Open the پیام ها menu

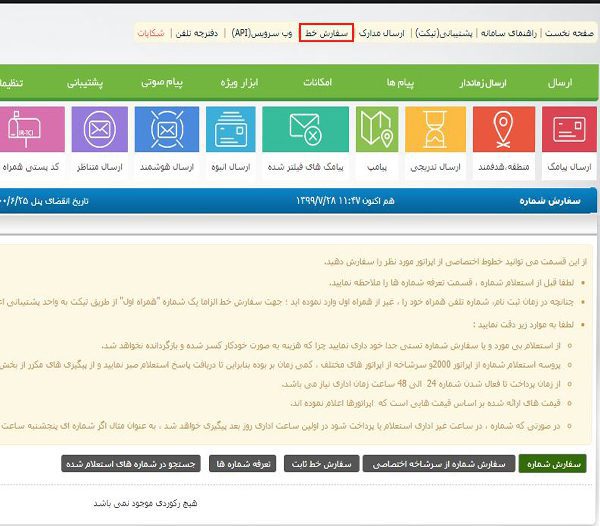(400, 83)
